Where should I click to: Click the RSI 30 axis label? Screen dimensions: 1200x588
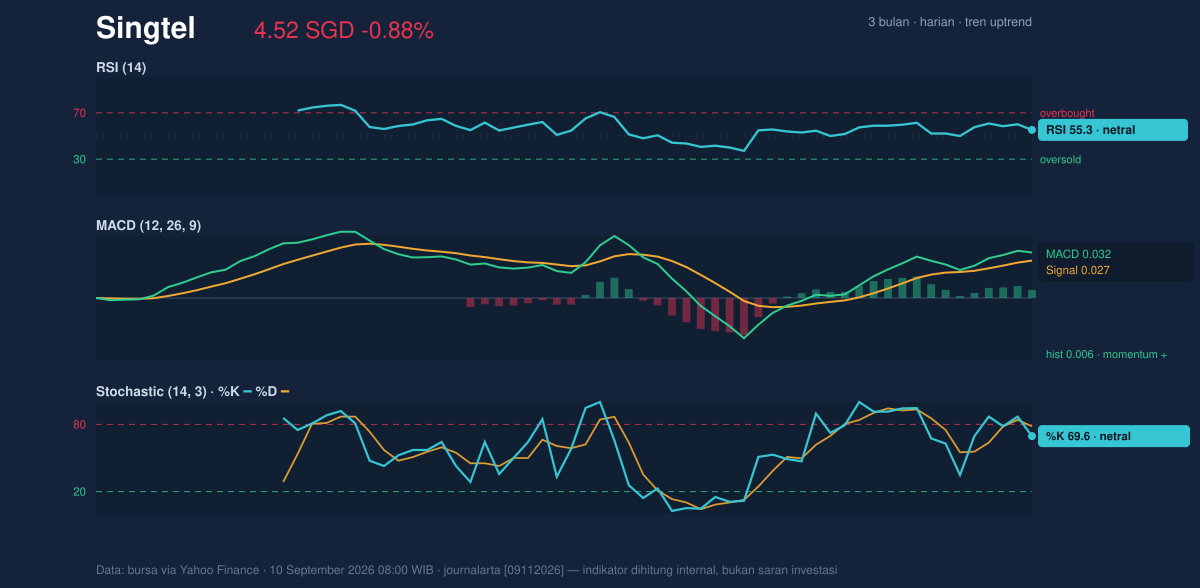79,159
